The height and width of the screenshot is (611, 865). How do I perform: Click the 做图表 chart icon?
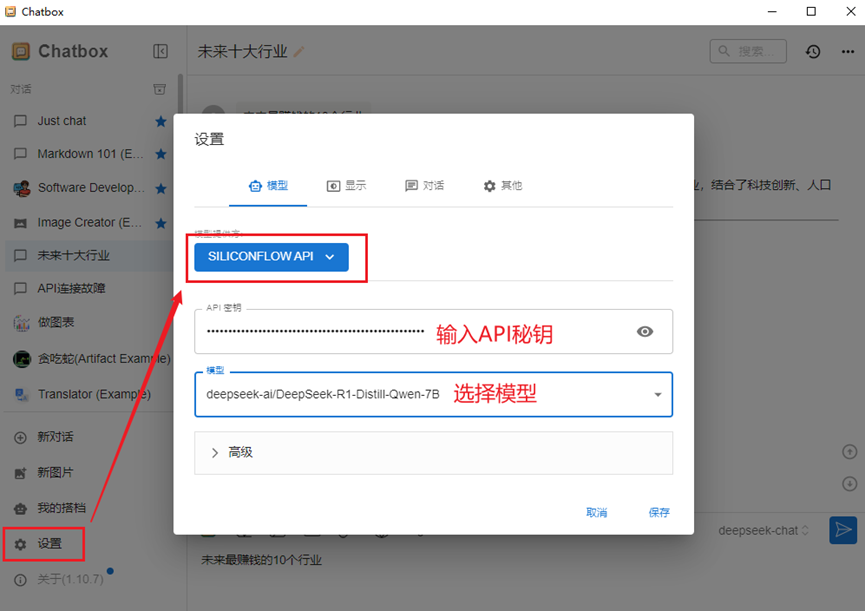22,323
